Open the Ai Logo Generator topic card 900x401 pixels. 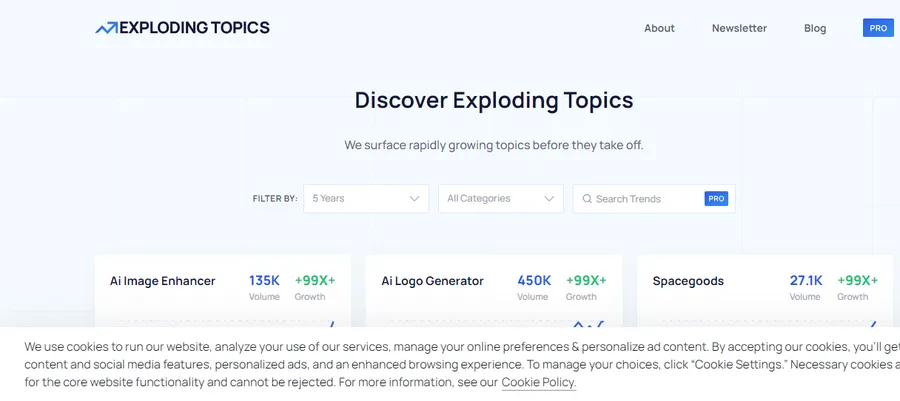[494, 291]
